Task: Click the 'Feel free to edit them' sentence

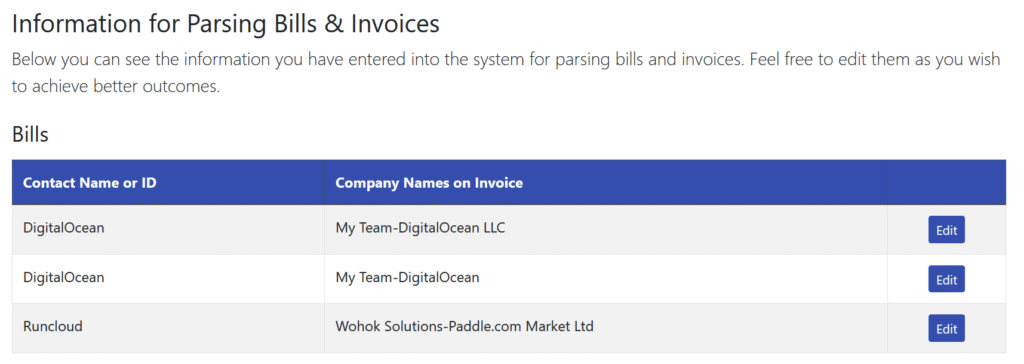Action: (x=875, y=60)
